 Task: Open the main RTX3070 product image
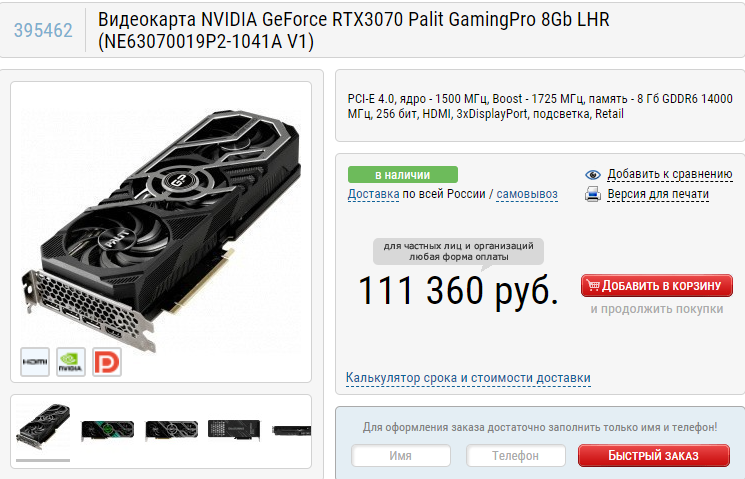(161, 227)
